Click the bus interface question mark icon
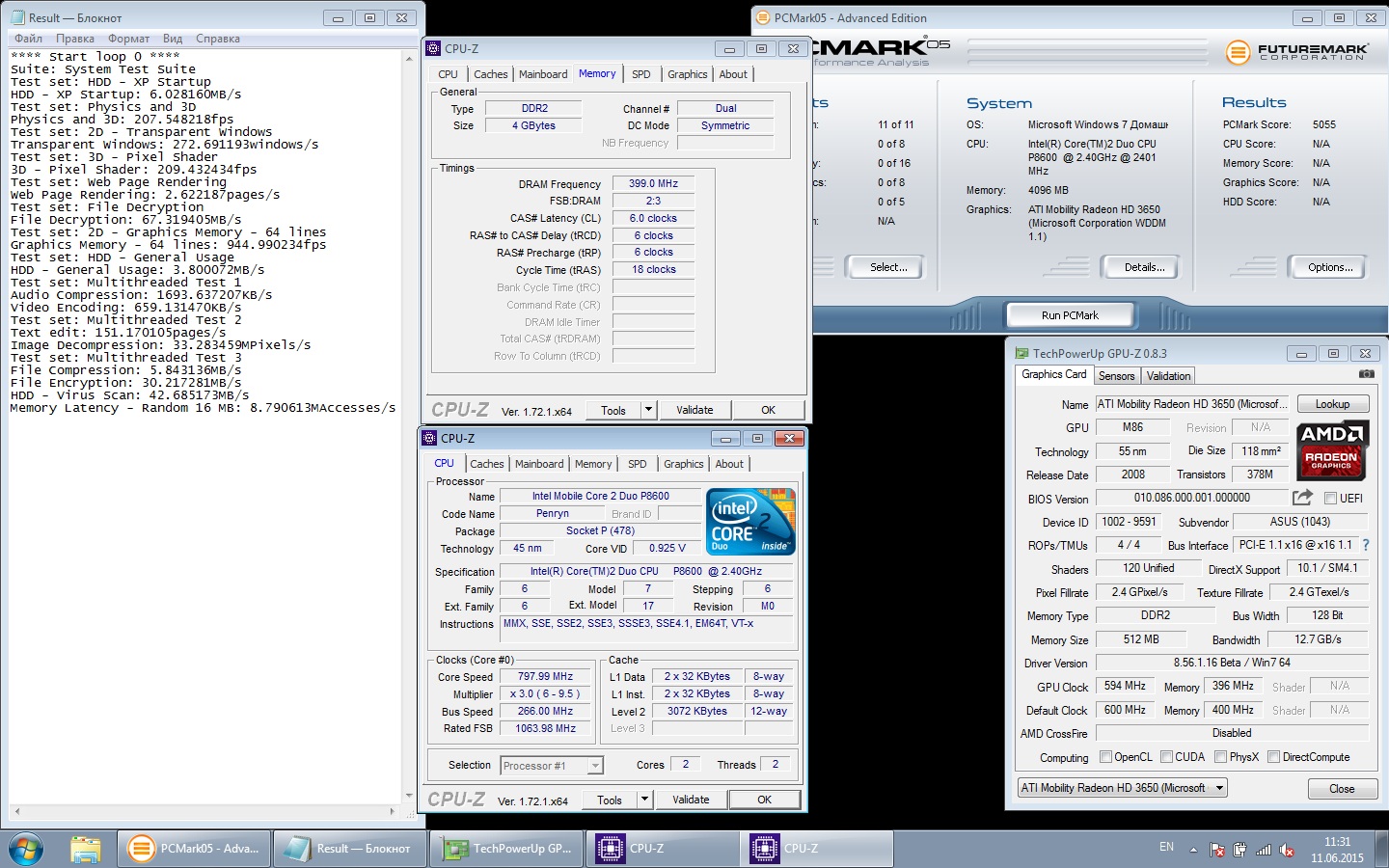The width and height of the screenshot is (1389, 868). [1366, 546]
